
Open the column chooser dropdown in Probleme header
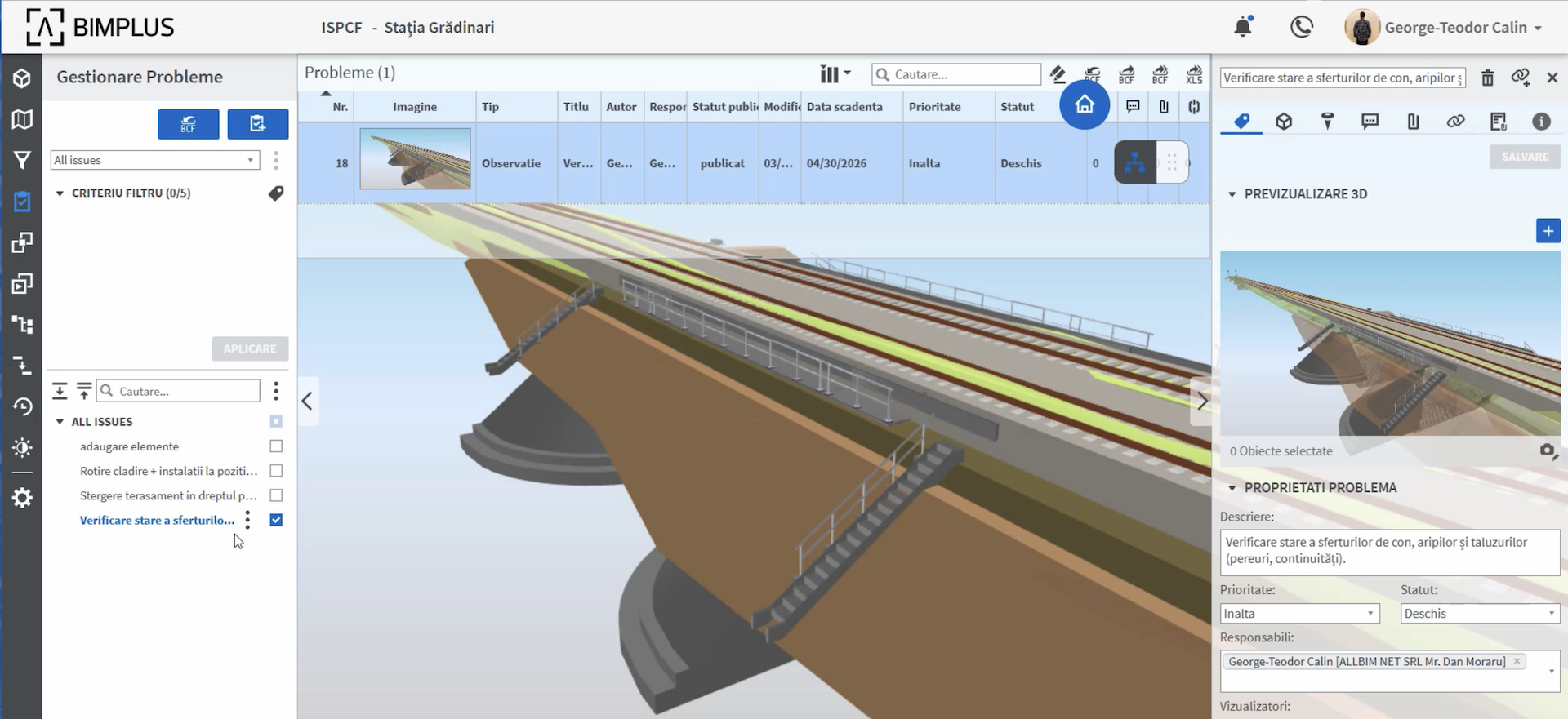[x=835, y=74]
